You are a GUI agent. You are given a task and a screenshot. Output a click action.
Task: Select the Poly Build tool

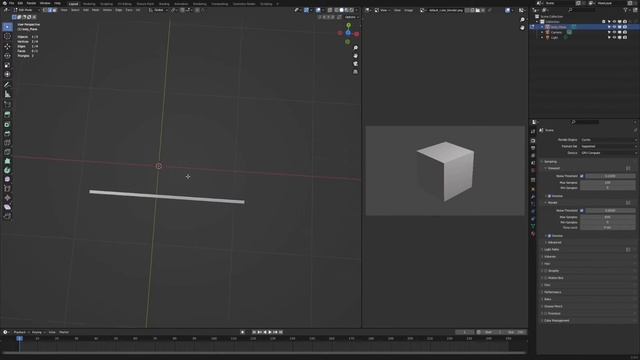pyautogui.click(x=7, y=161)
